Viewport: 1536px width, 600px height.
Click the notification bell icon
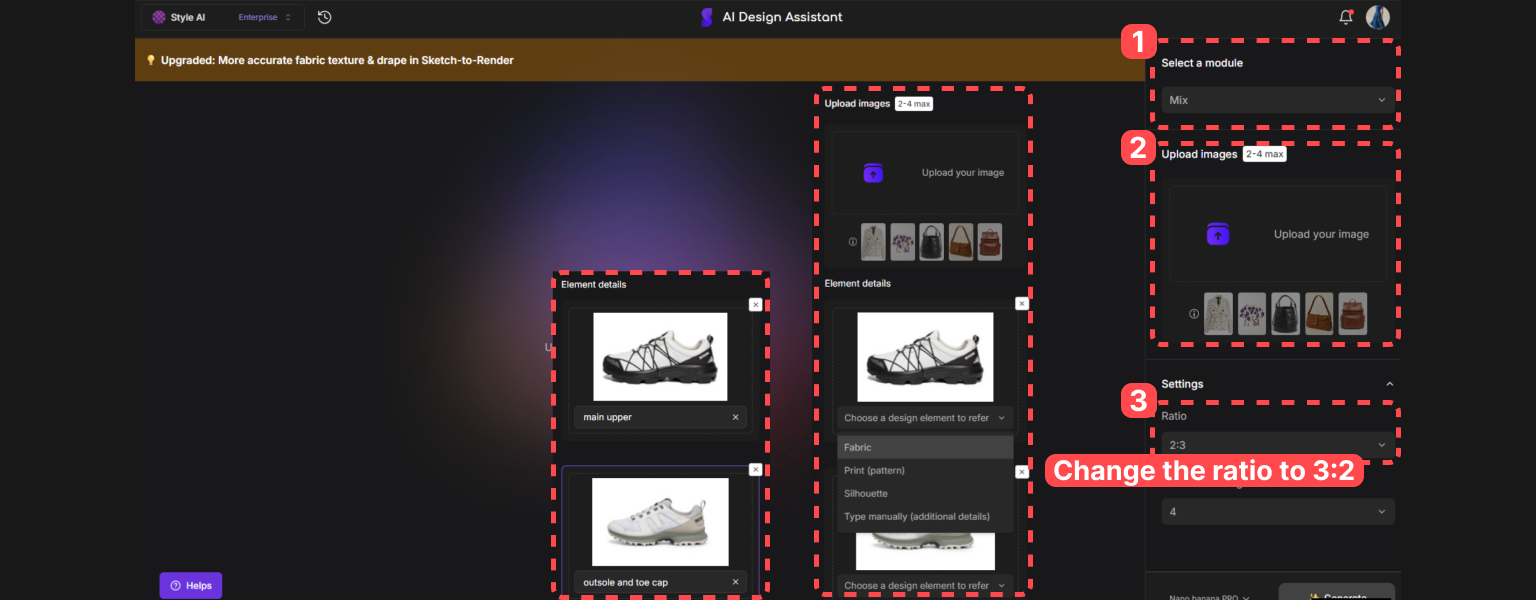tap(1346, 17)
